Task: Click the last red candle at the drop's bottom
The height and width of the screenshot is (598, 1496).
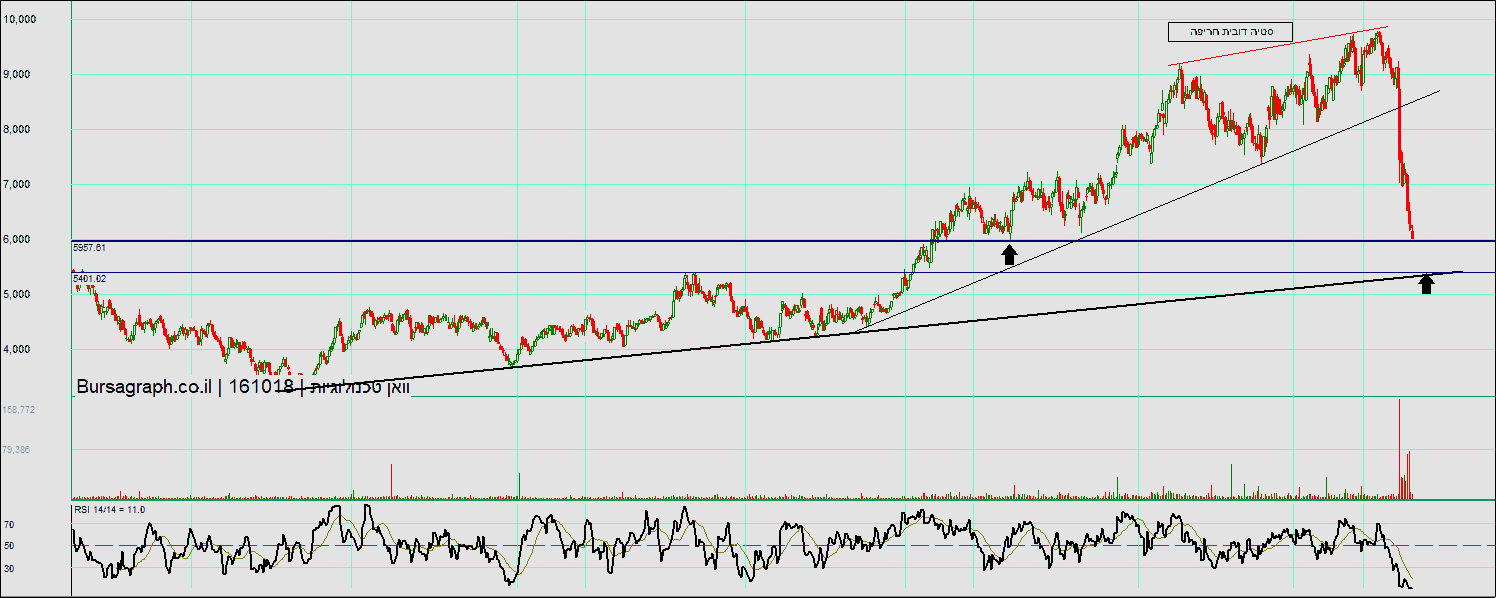Action: point(1412,234)
